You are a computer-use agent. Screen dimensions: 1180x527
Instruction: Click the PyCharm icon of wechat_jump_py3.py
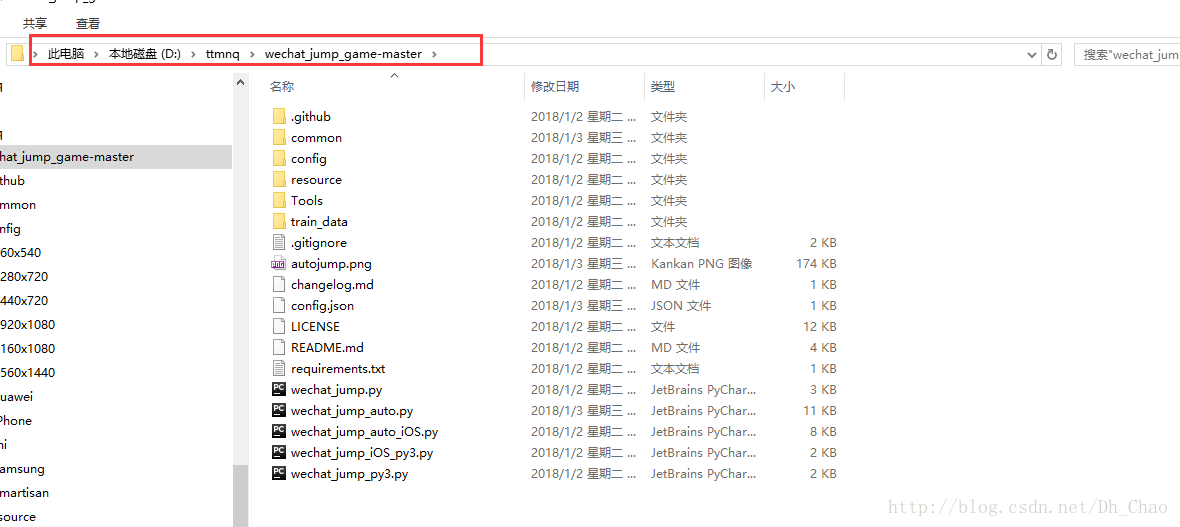[278, 474]
